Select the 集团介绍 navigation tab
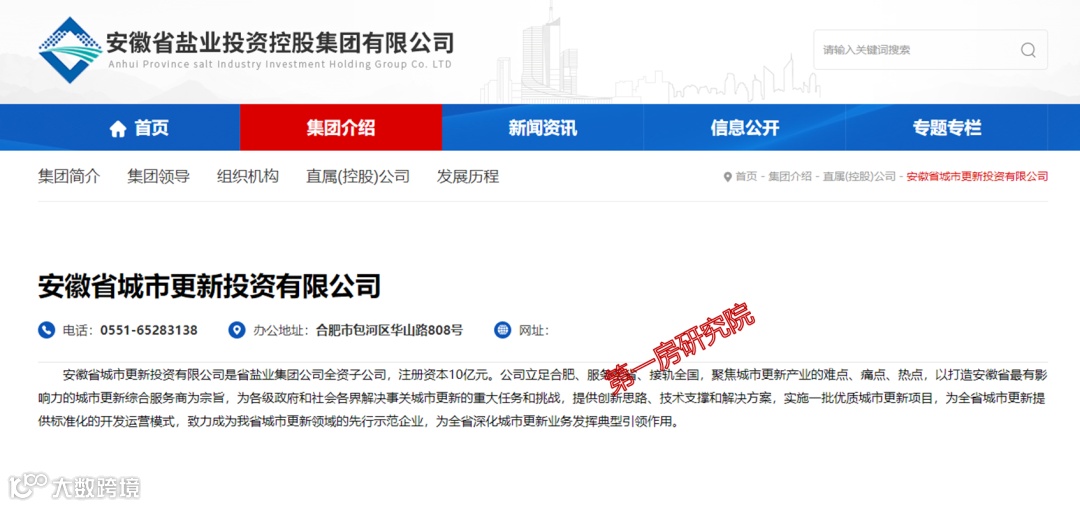Image resolution: width=1080 pixels, height=507 pixels. pyautogui.click(x=340, y=127)
